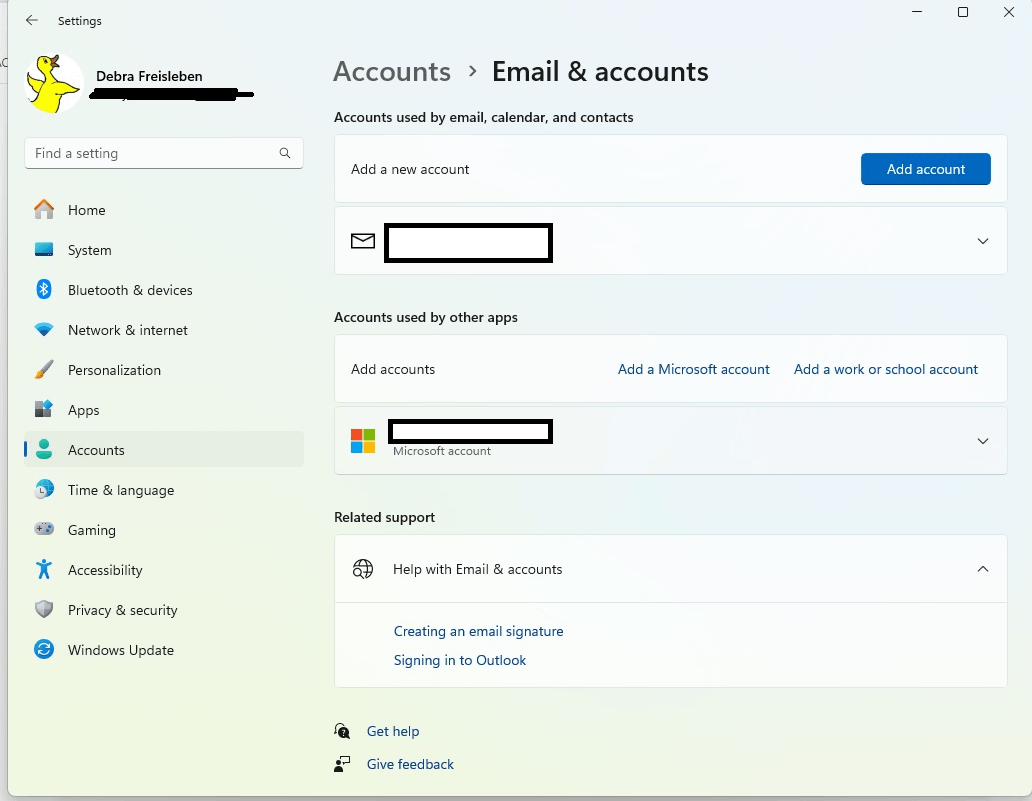Click the Find a setting search box
The width and height of the screenshot is (1032, 801).
click(x=164, y=153)
